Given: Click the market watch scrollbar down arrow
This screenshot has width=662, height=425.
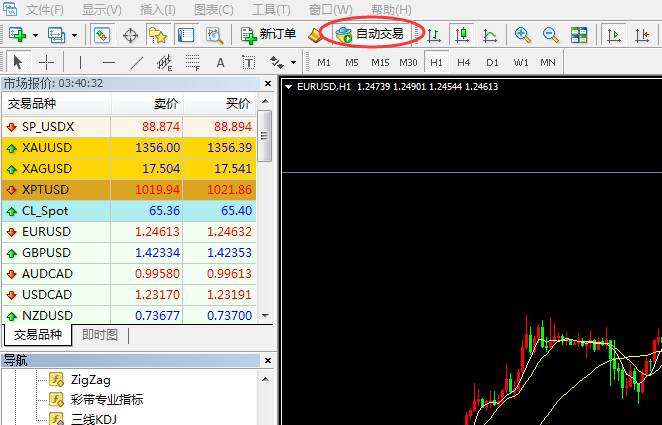Looking at the screenshot, I should click(265, 316).
